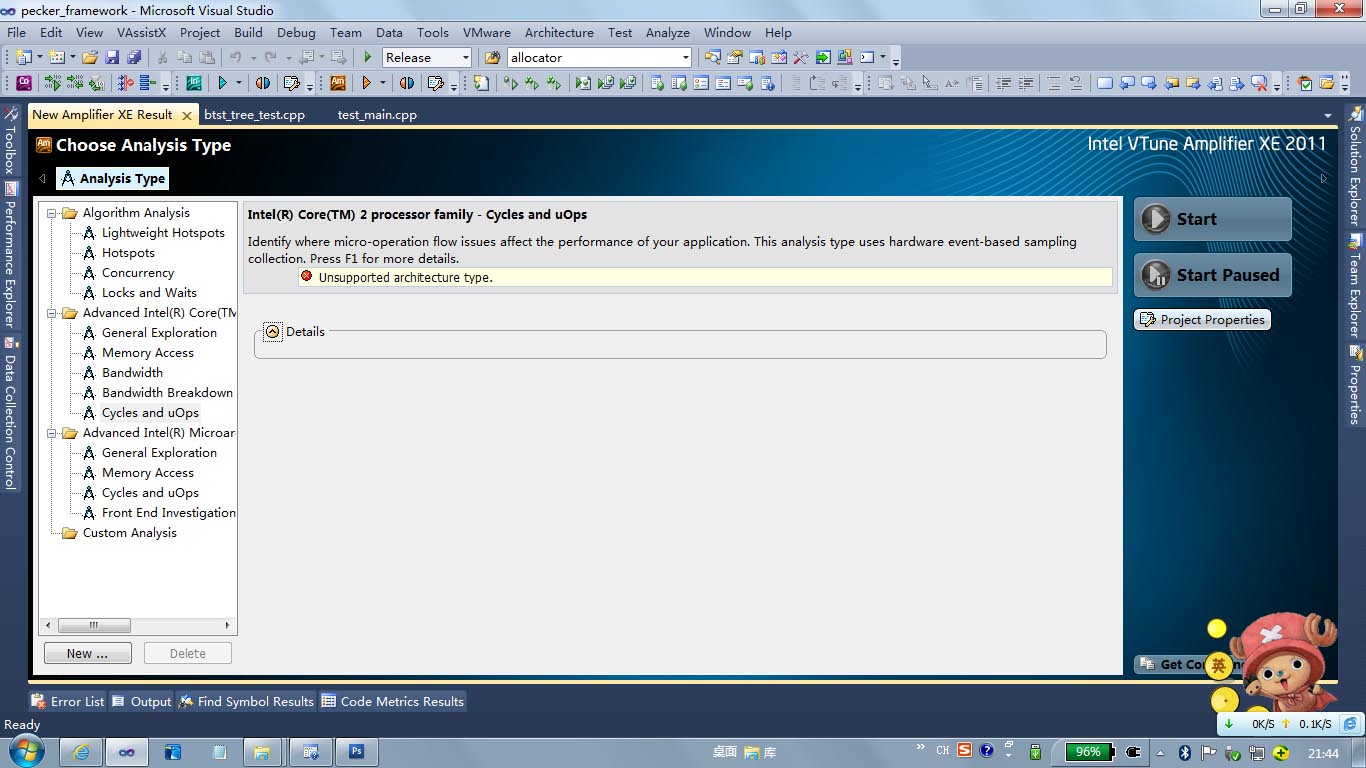
Task: Click the Start analysis button
Action: (x=1212, y=219)
